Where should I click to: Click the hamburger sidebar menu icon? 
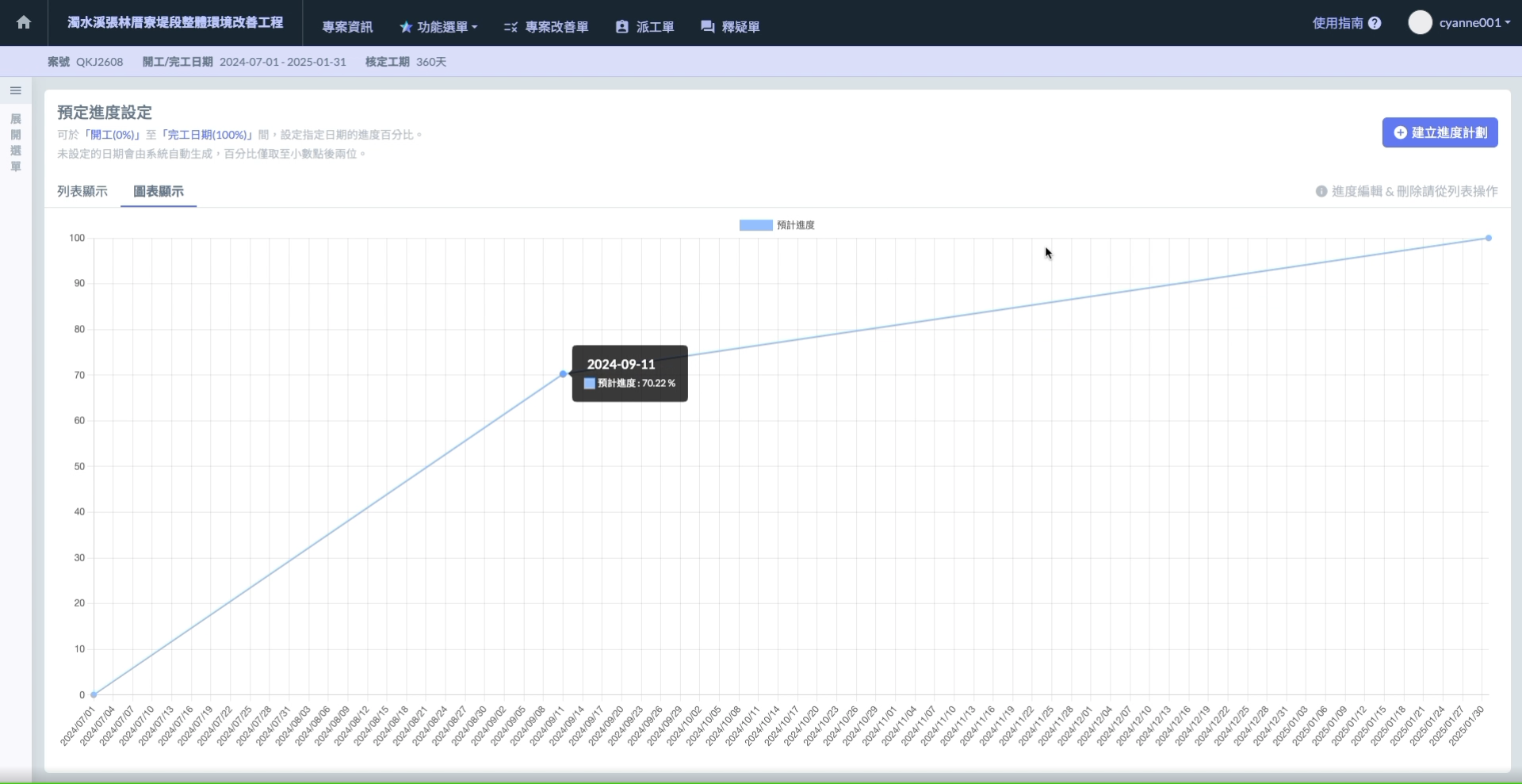[15, 90]
